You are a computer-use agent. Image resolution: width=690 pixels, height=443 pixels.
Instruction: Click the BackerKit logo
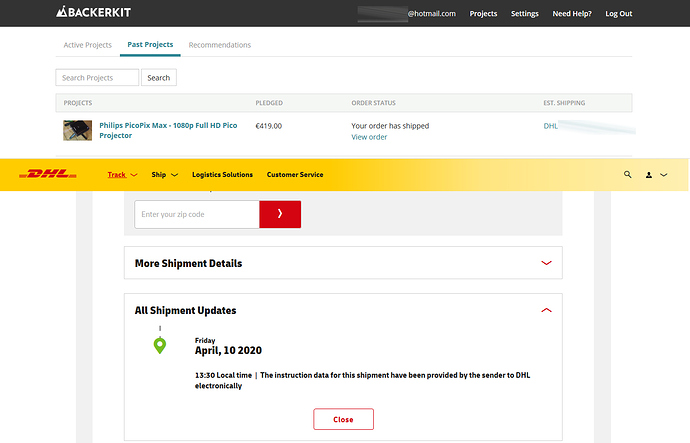[x=93, y=12]
